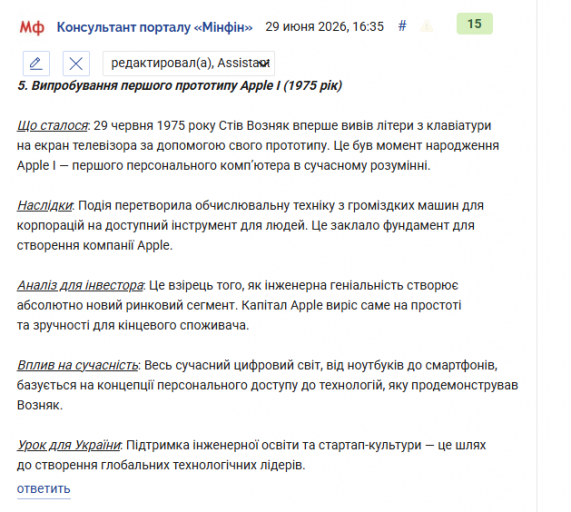Click text 'до створення глобальних технологічних лідерів.'
Image resolution: width=571 pixels, height=512 pixels.
tap(161, 465)
